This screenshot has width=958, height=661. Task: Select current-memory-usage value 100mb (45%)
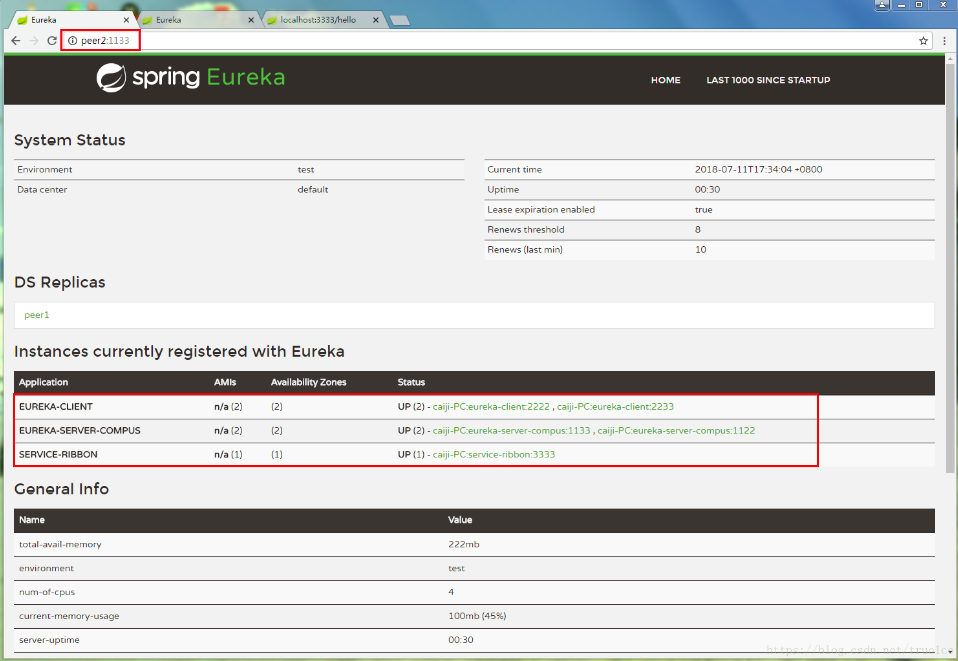click(x=477, y=616)
